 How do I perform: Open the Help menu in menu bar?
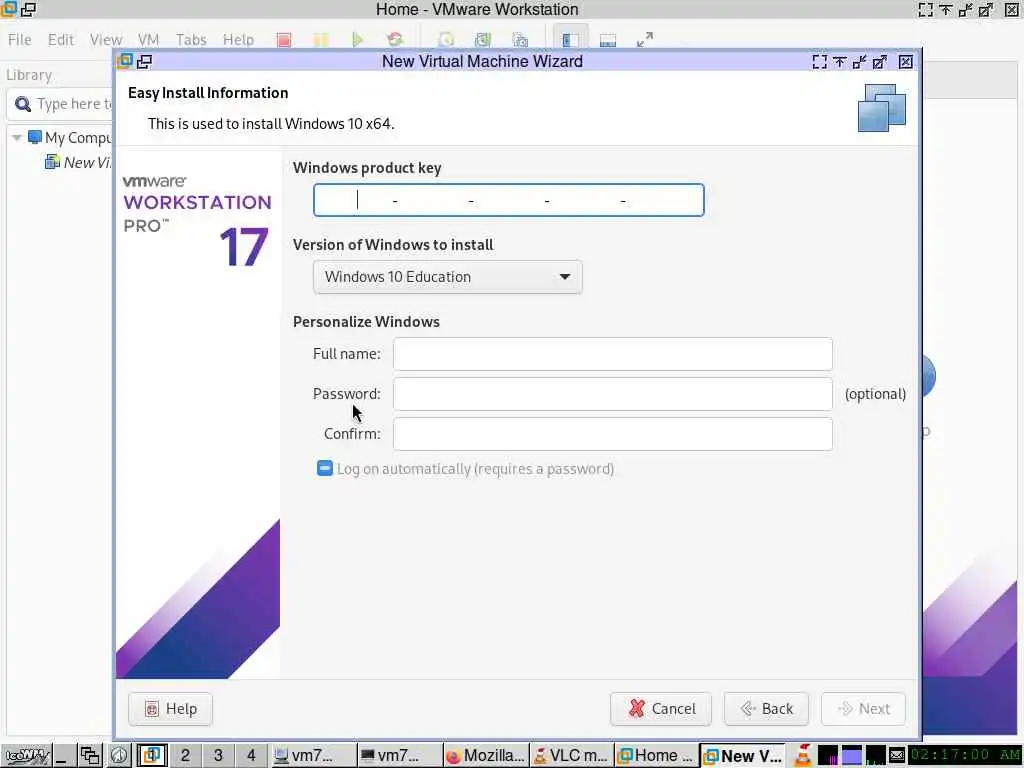click(x=238, y=40)
